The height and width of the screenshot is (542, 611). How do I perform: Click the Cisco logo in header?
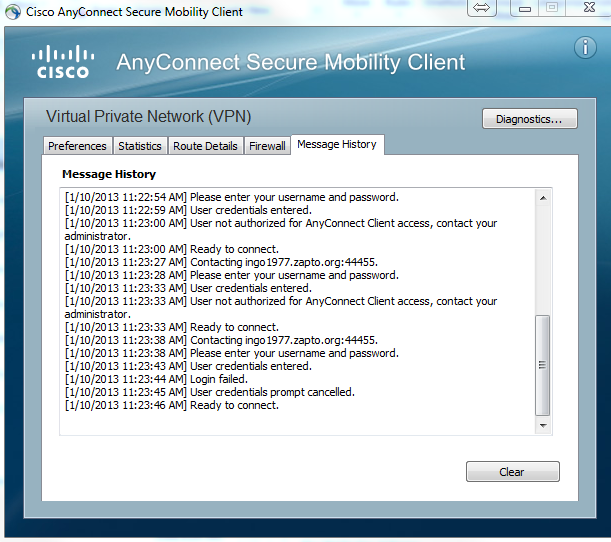(x=63, y=62)
